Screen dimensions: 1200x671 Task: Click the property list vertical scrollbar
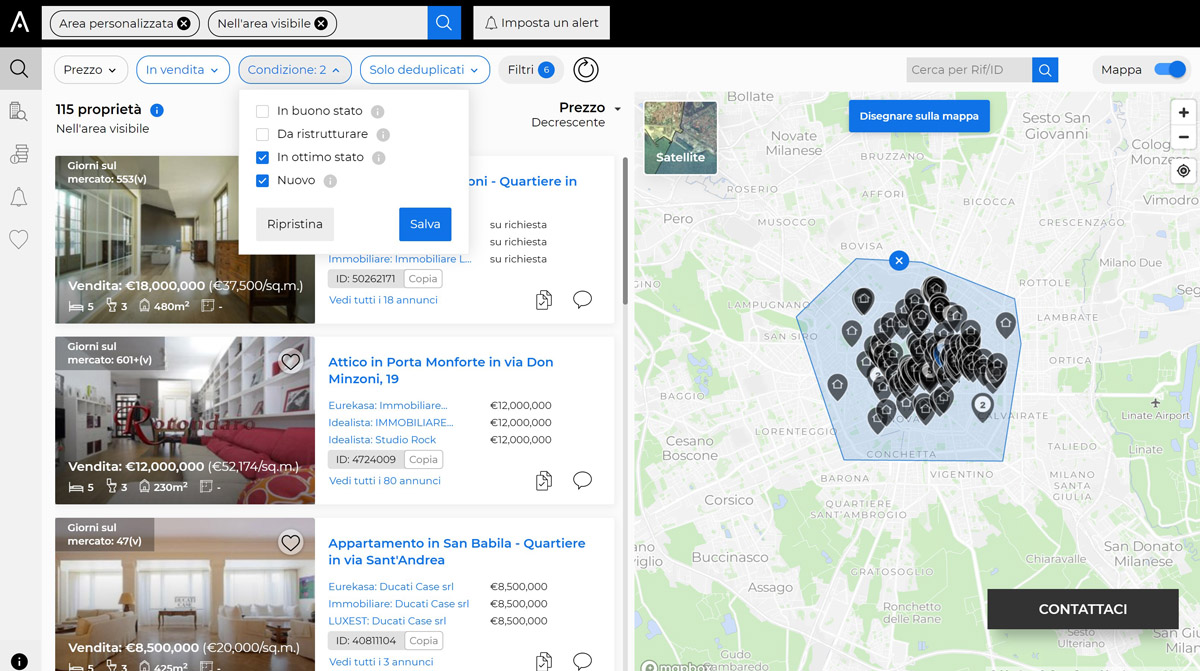tap(625, 230)
